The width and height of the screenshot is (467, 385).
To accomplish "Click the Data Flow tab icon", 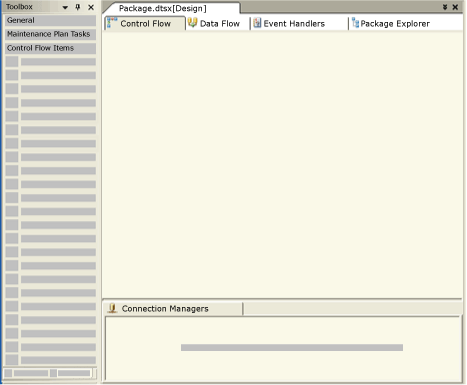I will click(192, 23).
